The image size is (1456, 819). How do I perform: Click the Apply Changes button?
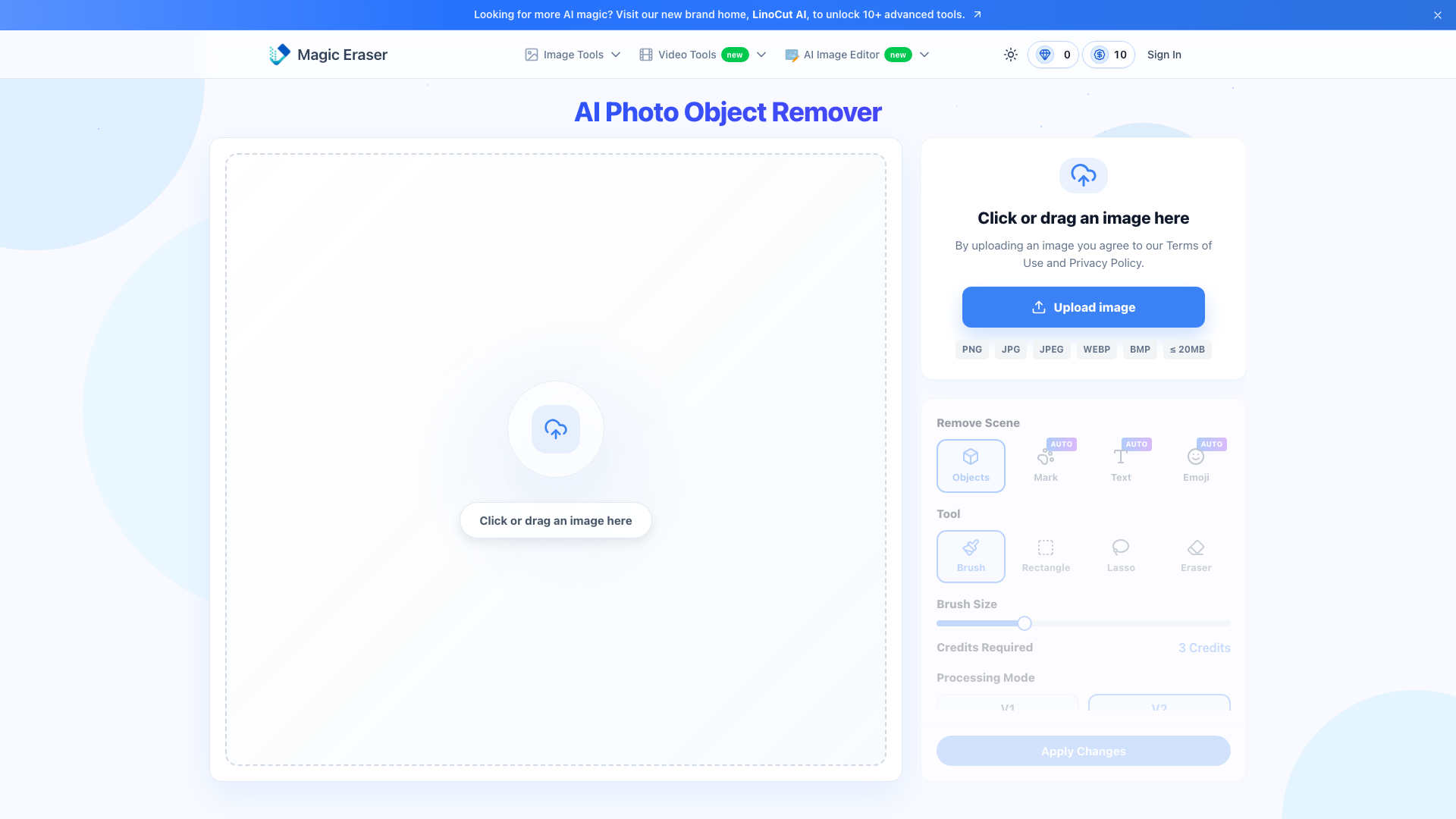click(1084, 751)
